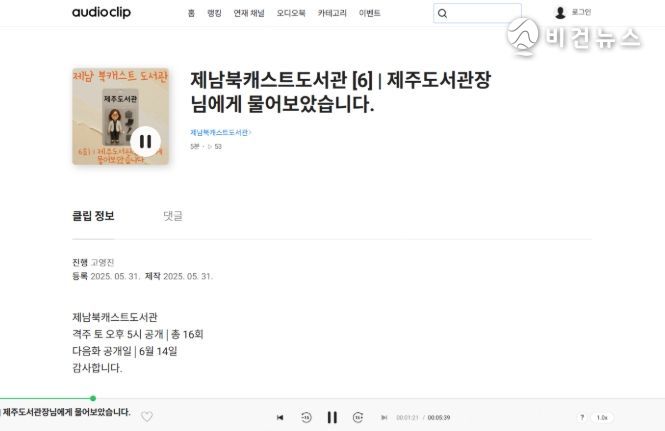665x431 pixels.
Task: Open the 카테고리 menu
Action: pos(332,13)
